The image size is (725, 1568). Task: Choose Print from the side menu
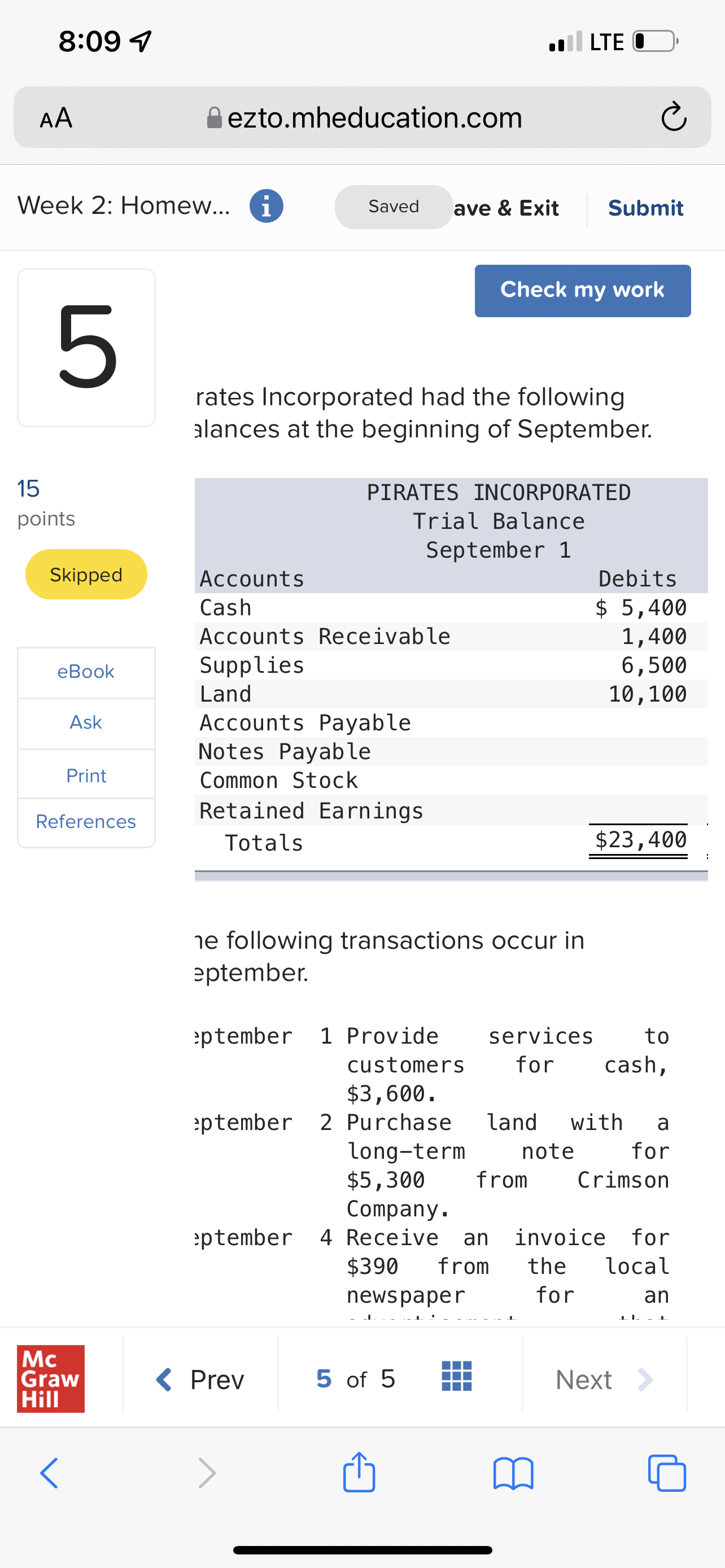(86, 776)
